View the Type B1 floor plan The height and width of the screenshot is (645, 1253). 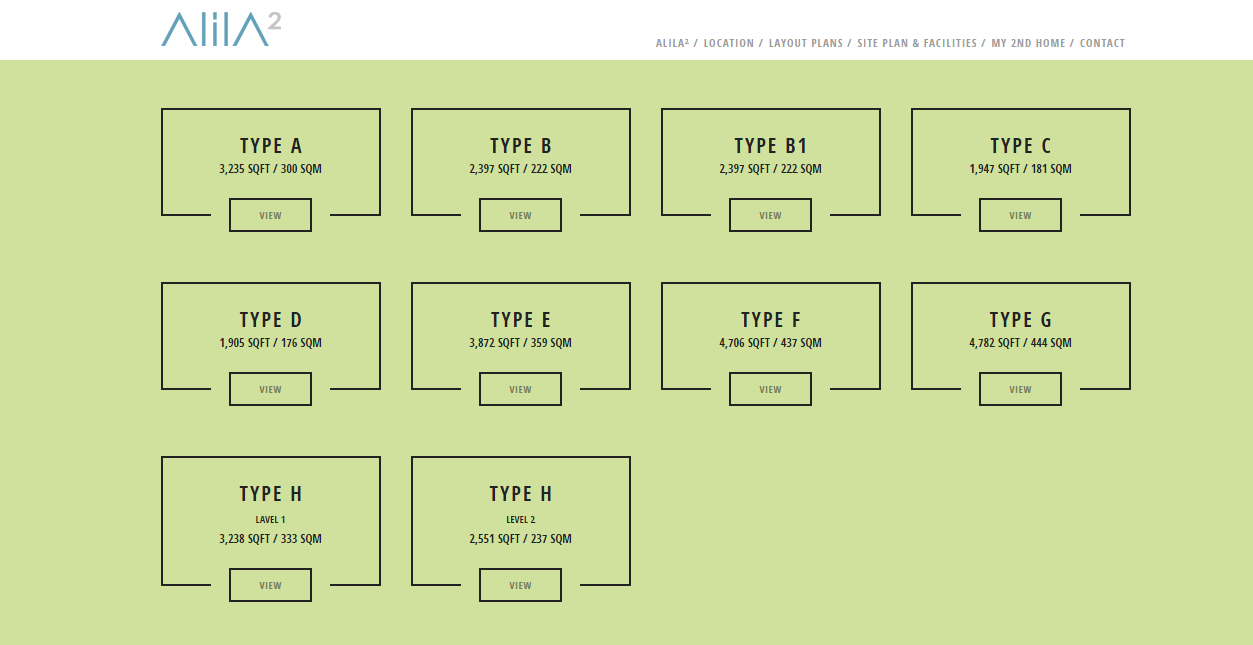pyautogui.click(x=770, y=215)
